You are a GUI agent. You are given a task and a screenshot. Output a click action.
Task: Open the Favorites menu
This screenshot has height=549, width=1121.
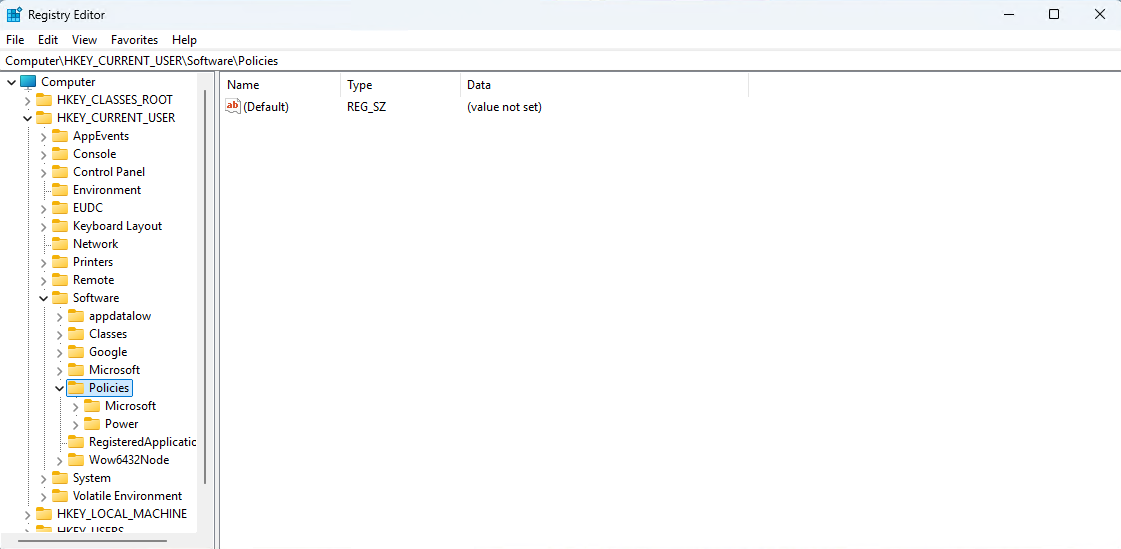[x=134, y=40]
